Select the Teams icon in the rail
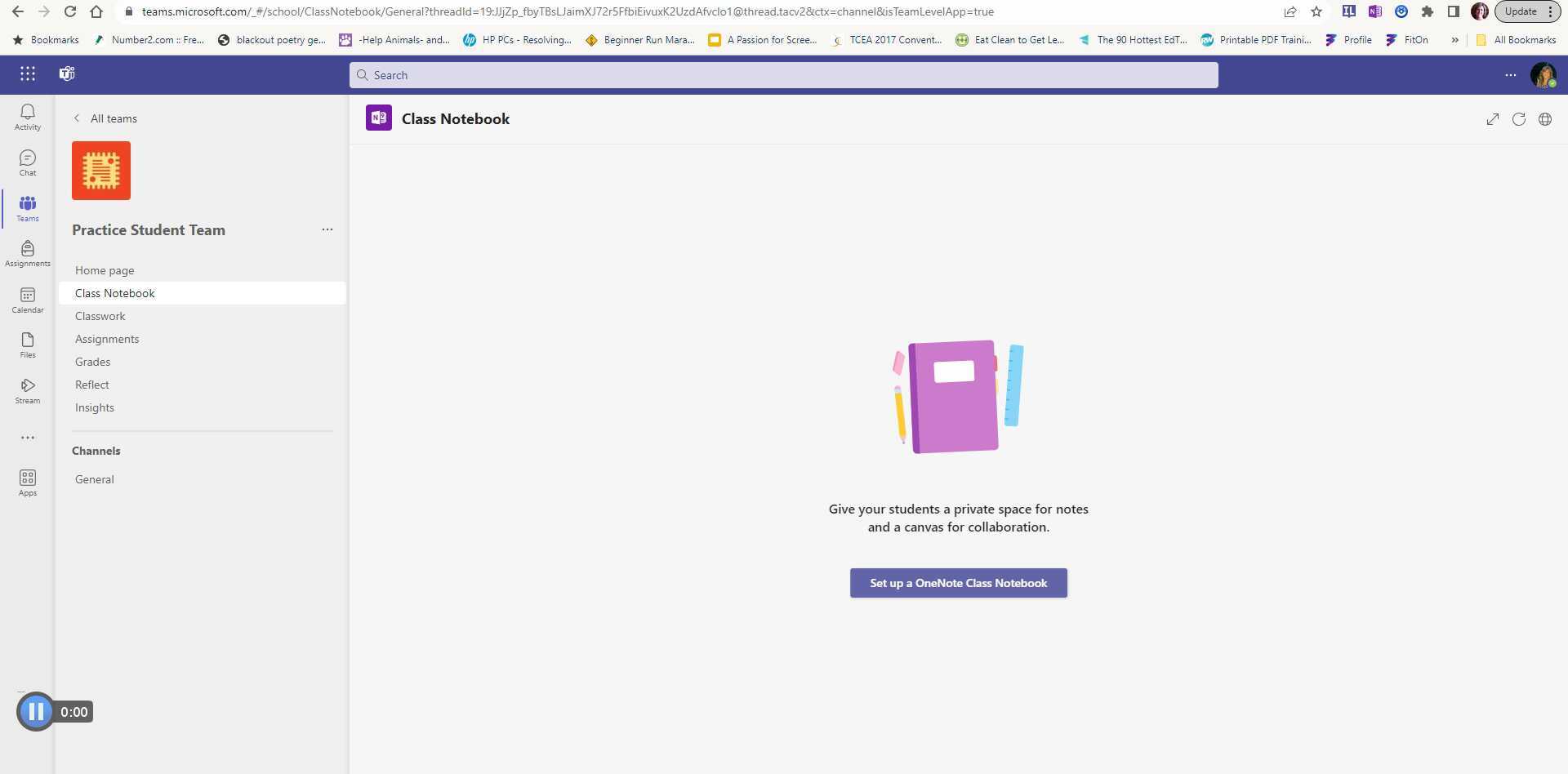 click(28, 208)
